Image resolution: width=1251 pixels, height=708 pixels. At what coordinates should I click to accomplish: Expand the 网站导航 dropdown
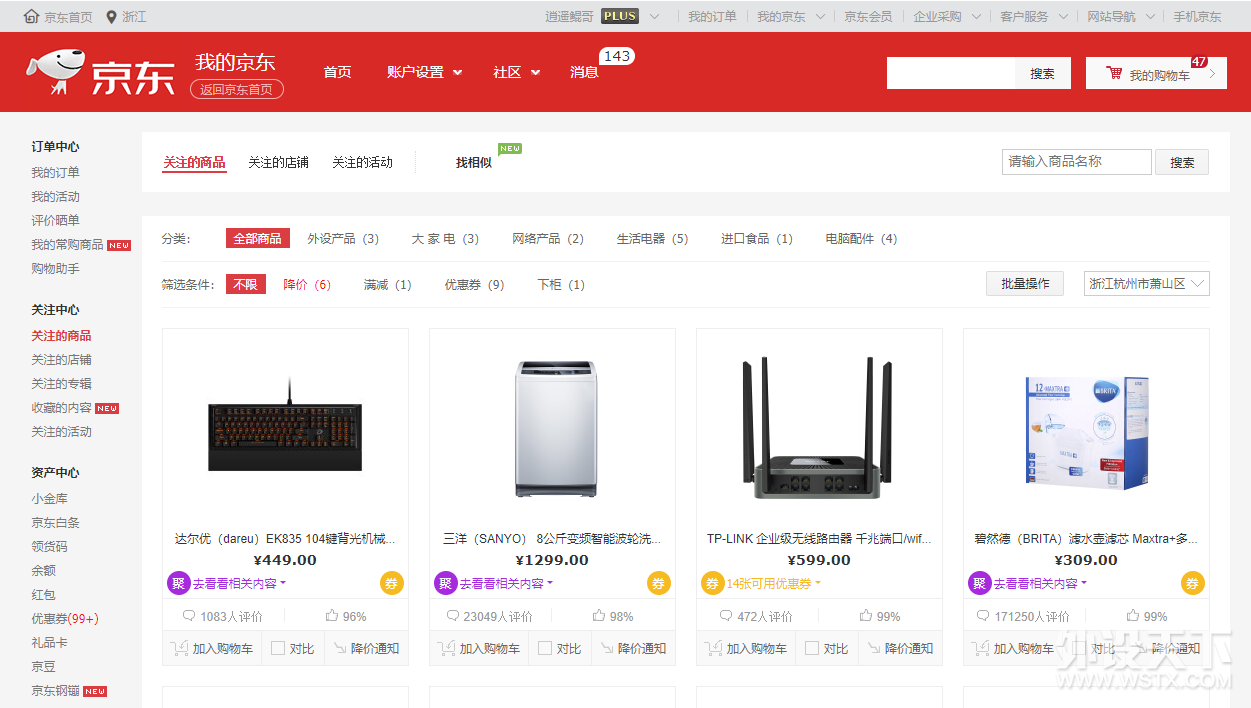[1120, 17]
